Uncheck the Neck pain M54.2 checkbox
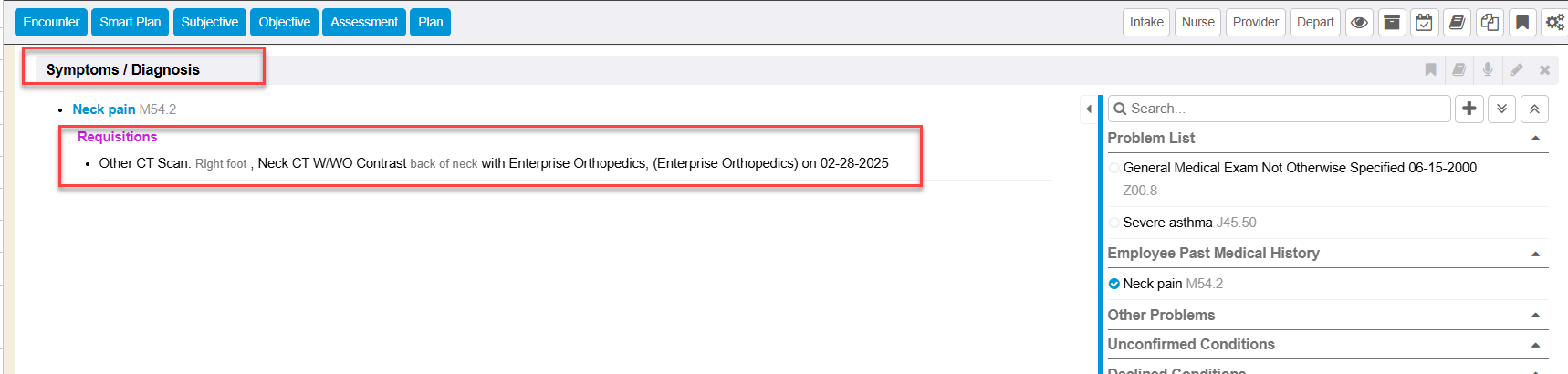 [1113, 284]
